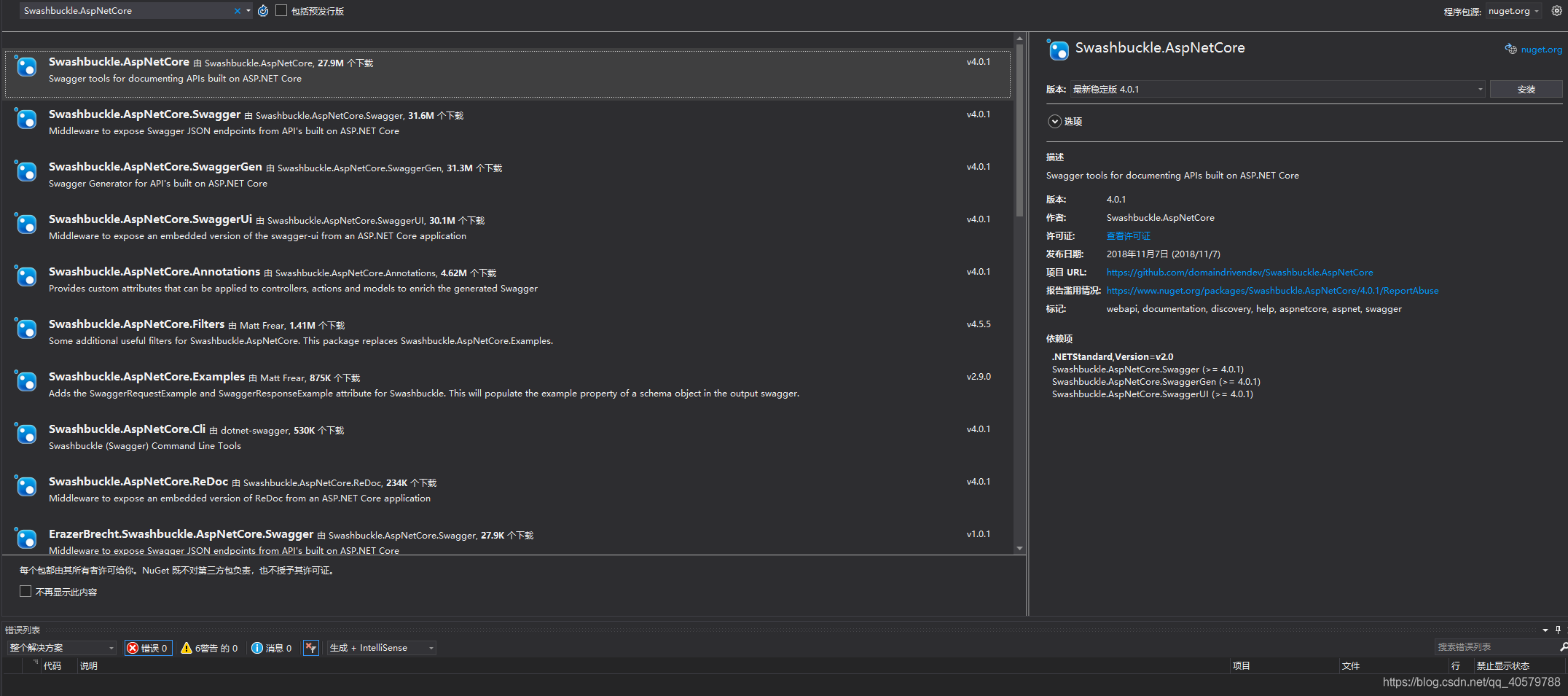Screen dimensions: 1568x696
Task: Click the Swashbuckle.AspNetCore.Swagger package title
Action: coord(144,114)
